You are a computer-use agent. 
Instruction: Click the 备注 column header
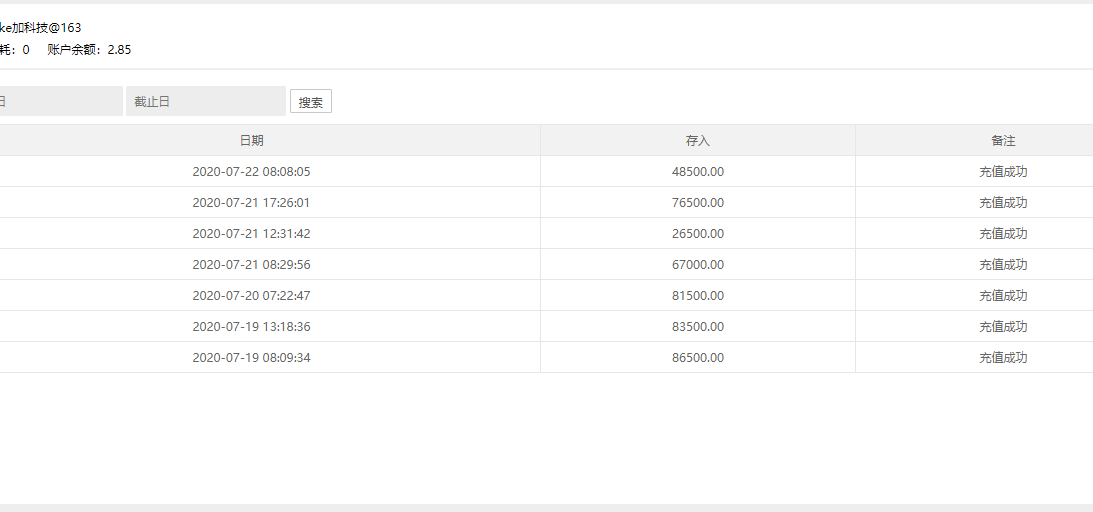tap(1003, 141)
